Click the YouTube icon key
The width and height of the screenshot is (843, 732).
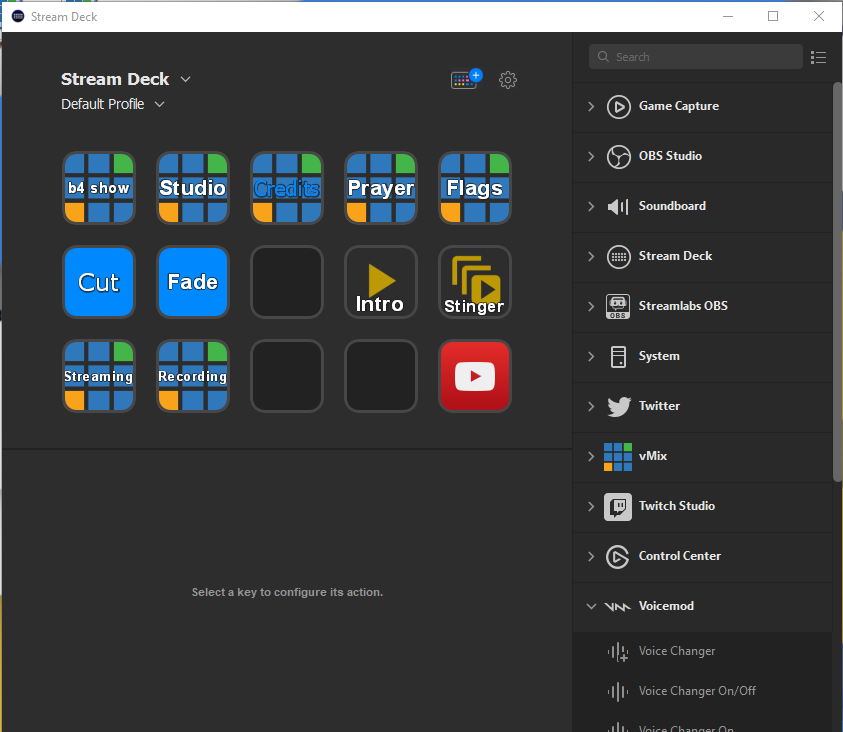pos(474,375)
